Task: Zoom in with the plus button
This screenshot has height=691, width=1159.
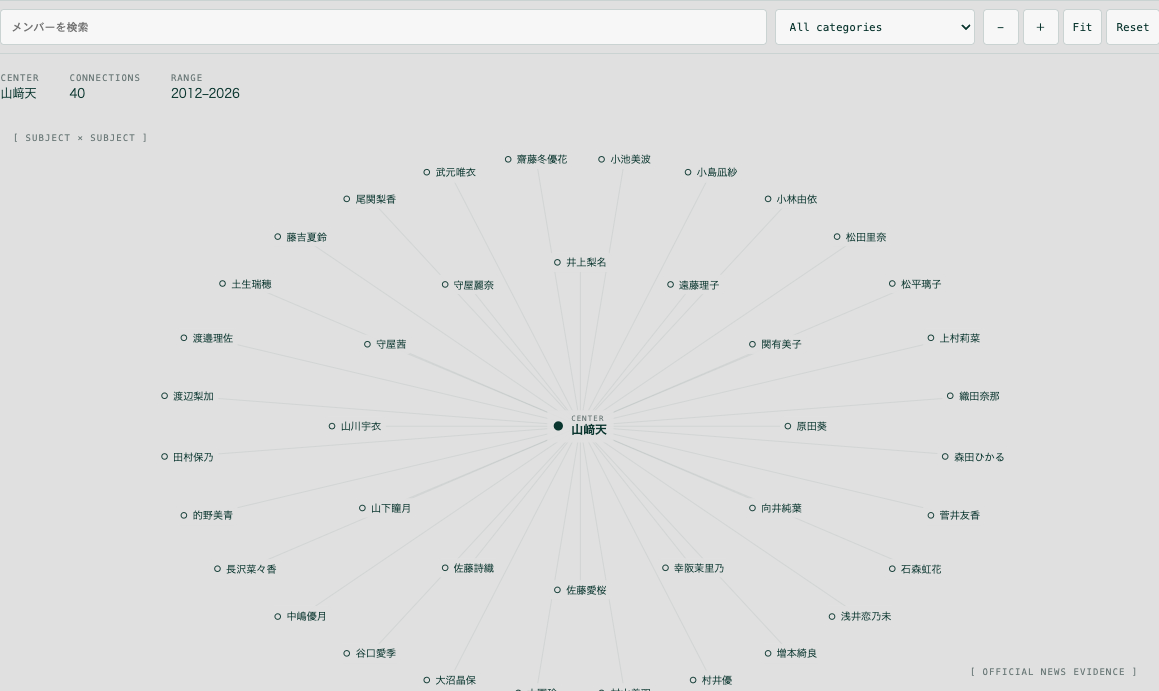Action: coord(1041,27)
